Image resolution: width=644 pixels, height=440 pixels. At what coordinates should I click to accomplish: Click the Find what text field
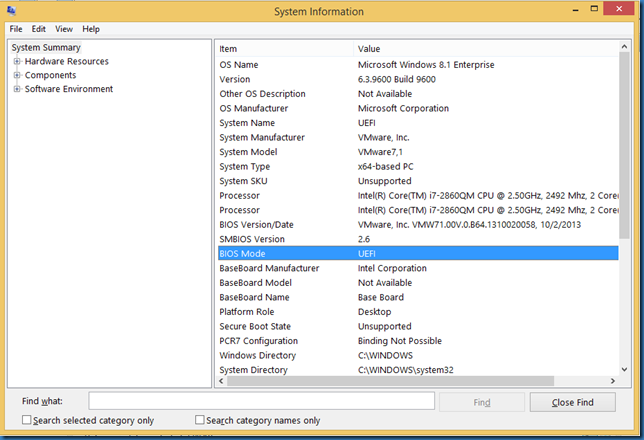pos(261,401)
